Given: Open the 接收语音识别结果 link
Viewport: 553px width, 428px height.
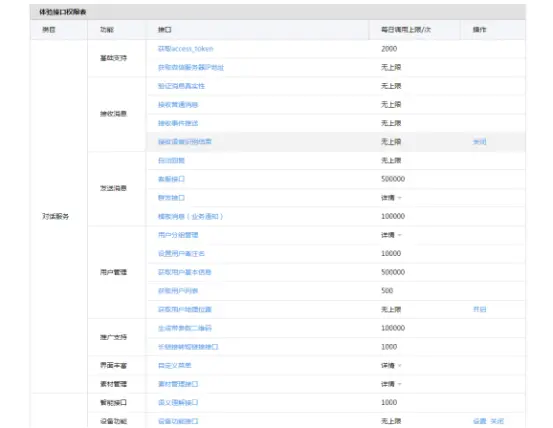Looking at the screenshot, I should click(x=185, y=142).
